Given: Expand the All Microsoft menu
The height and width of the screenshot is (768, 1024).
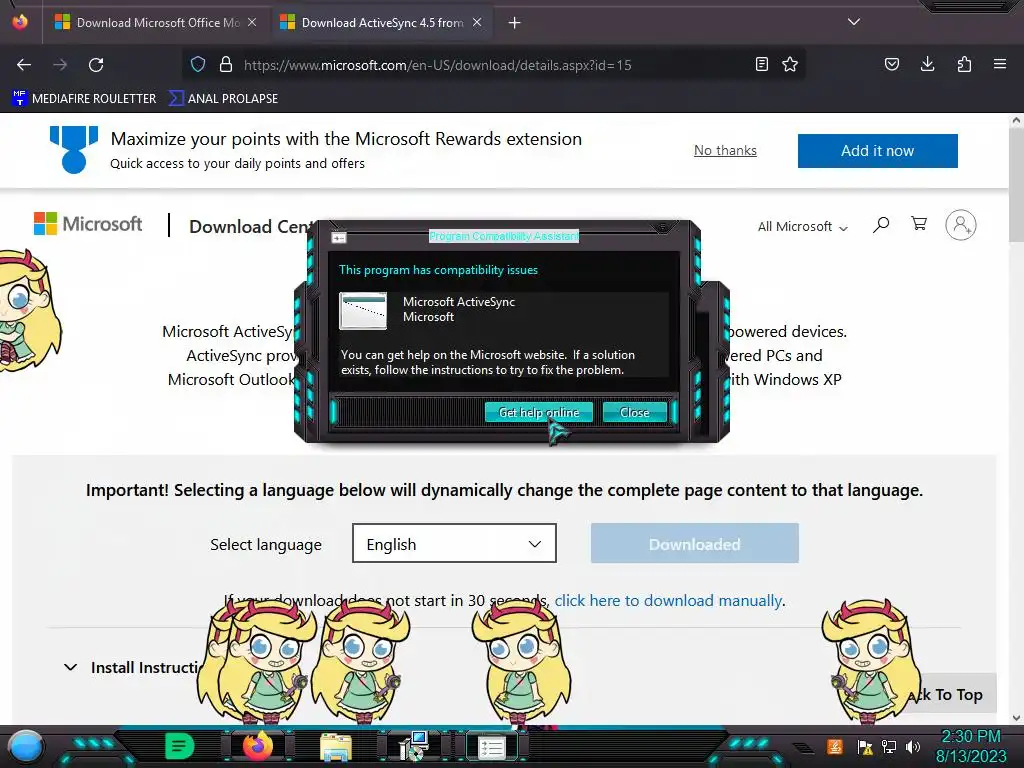Looking at the screenshot, I should coord(803,227).
